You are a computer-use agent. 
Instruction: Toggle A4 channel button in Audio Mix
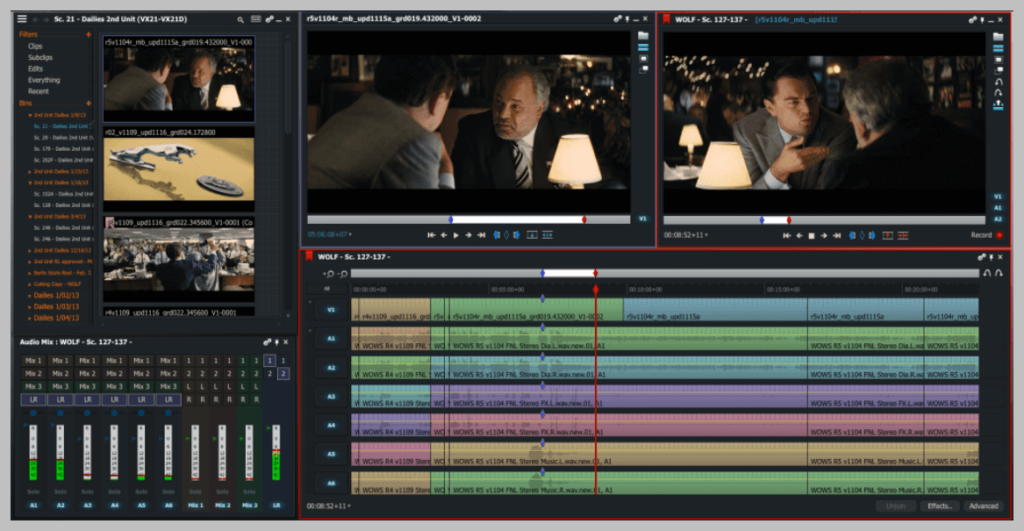pos(114,506)
